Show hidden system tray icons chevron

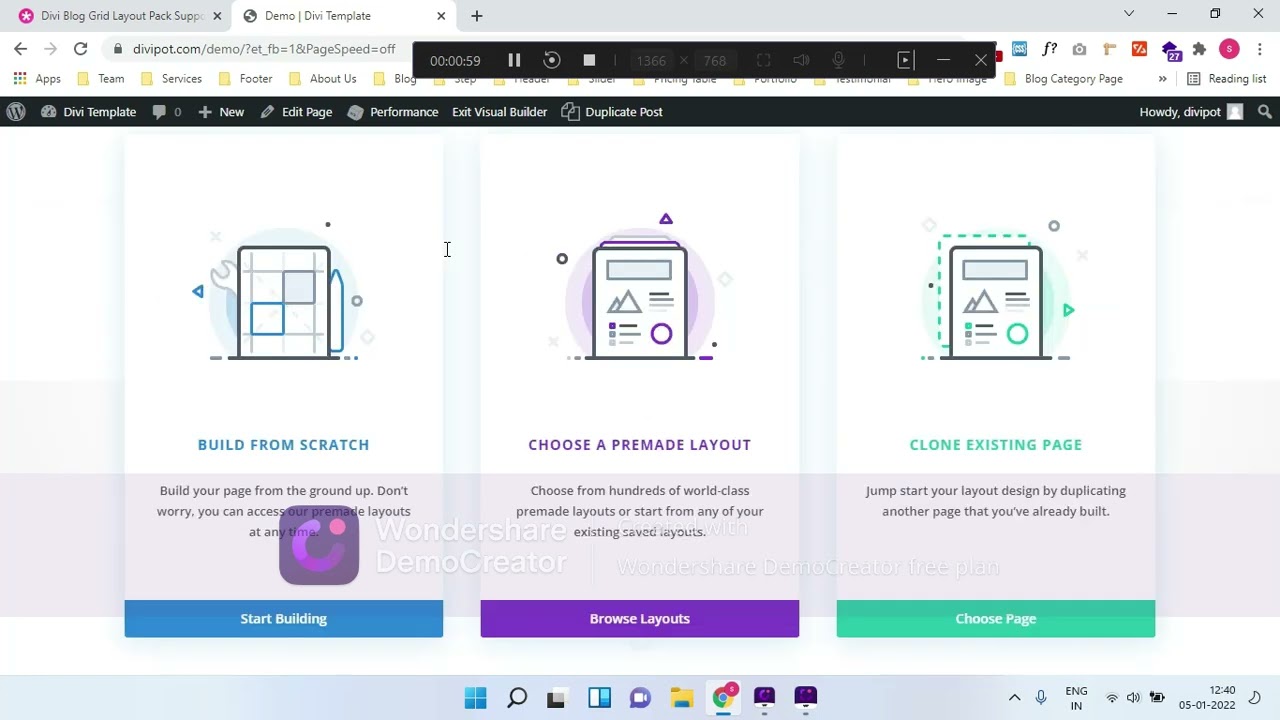click(1014, 697)
